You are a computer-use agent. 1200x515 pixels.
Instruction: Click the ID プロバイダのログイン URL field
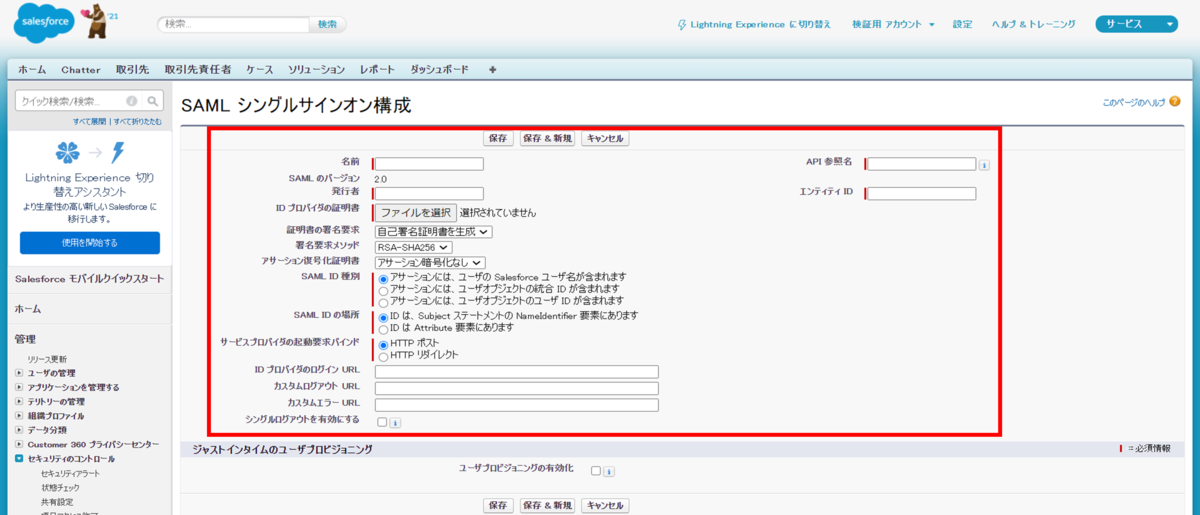tap(517, 372)
